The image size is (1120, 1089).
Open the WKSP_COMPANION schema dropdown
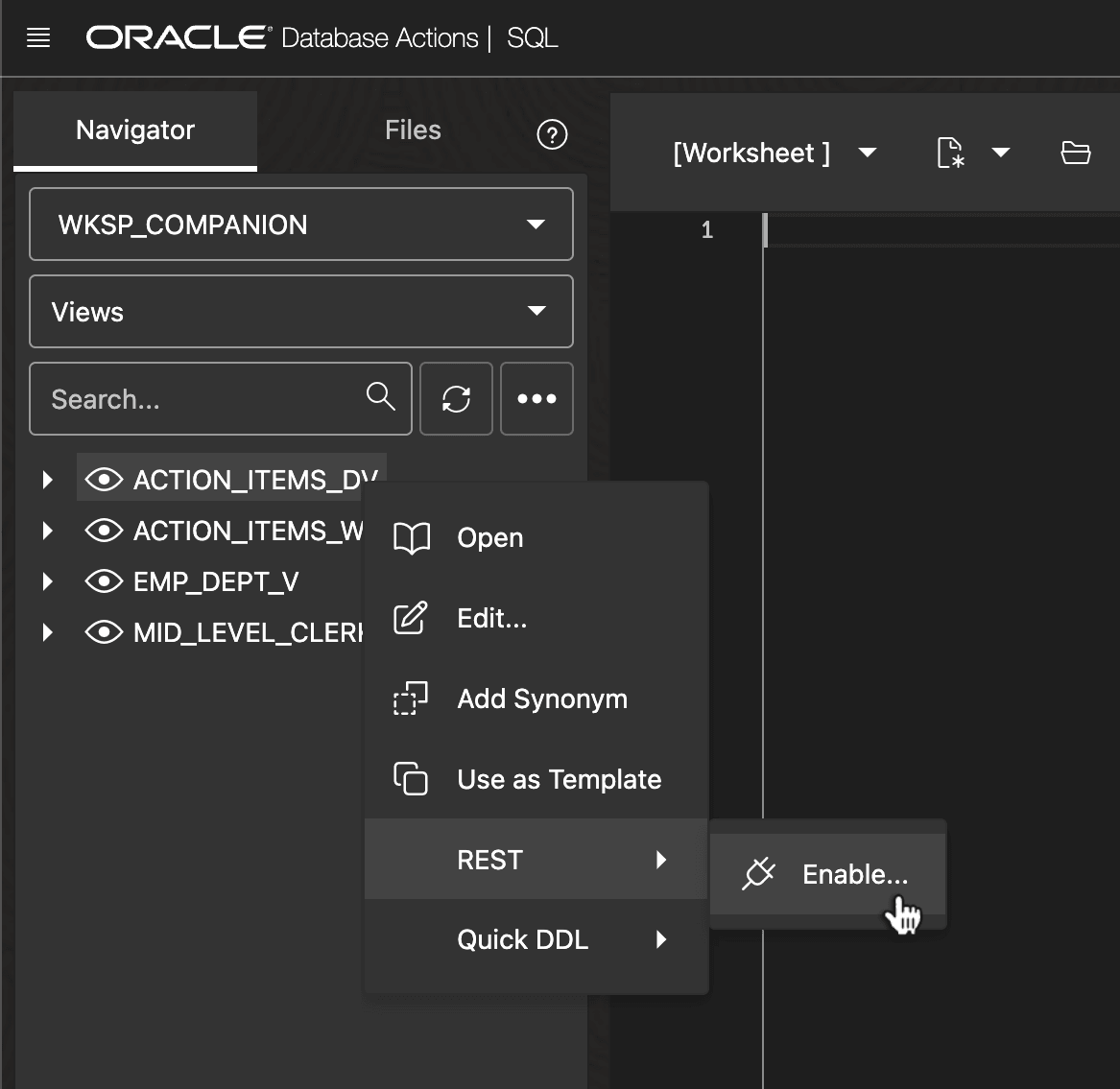300,225
